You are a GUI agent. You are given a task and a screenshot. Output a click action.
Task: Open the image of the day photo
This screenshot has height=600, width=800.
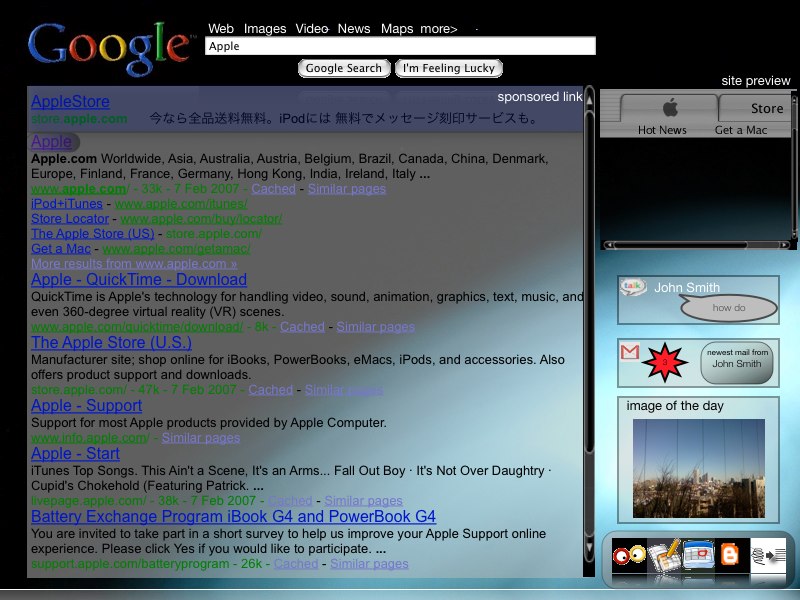[x=698, y=468]
